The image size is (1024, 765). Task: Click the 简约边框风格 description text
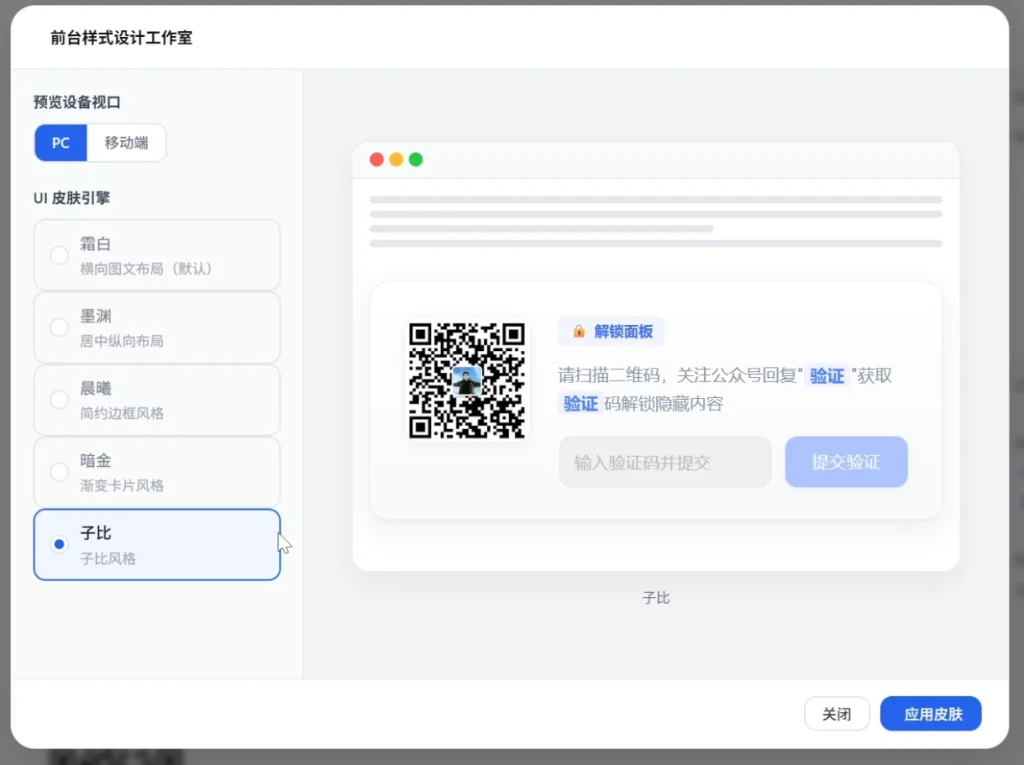[x=121, y=413]
